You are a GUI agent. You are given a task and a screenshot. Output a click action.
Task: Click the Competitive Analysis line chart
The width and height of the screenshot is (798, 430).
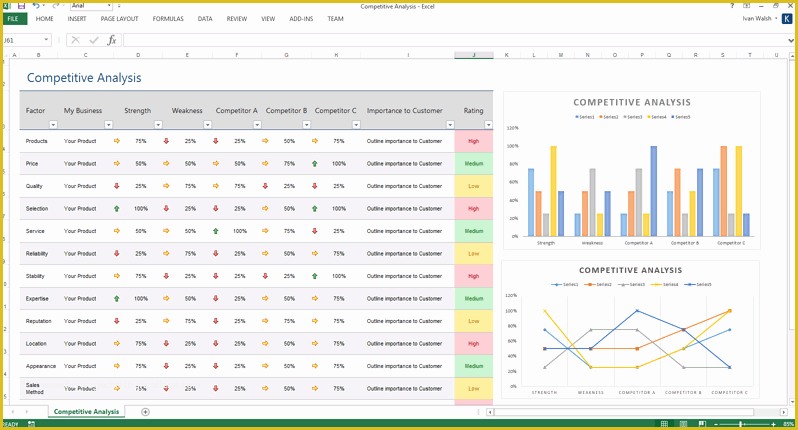click(631, 329)
